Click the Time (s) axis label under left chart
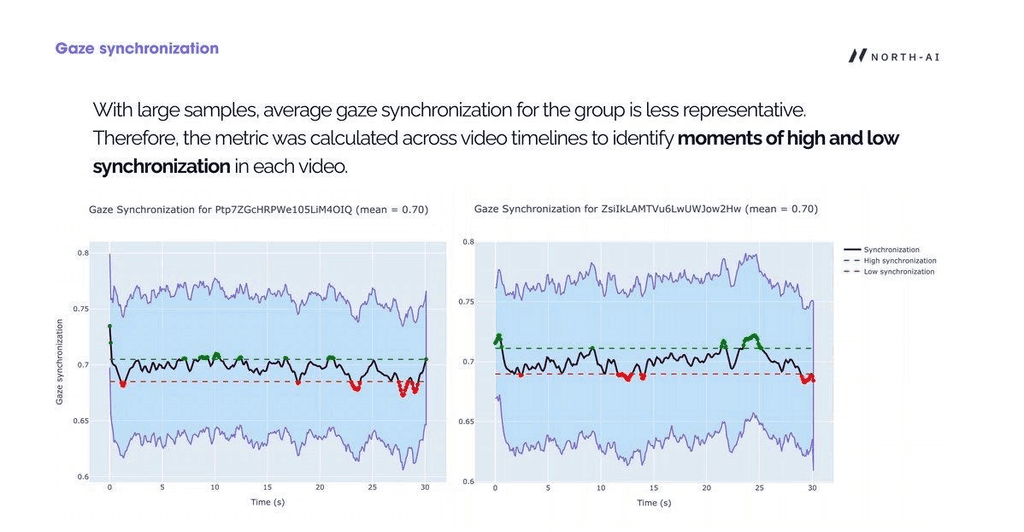The image size is (1024, 532). click(x=268, y=502)
